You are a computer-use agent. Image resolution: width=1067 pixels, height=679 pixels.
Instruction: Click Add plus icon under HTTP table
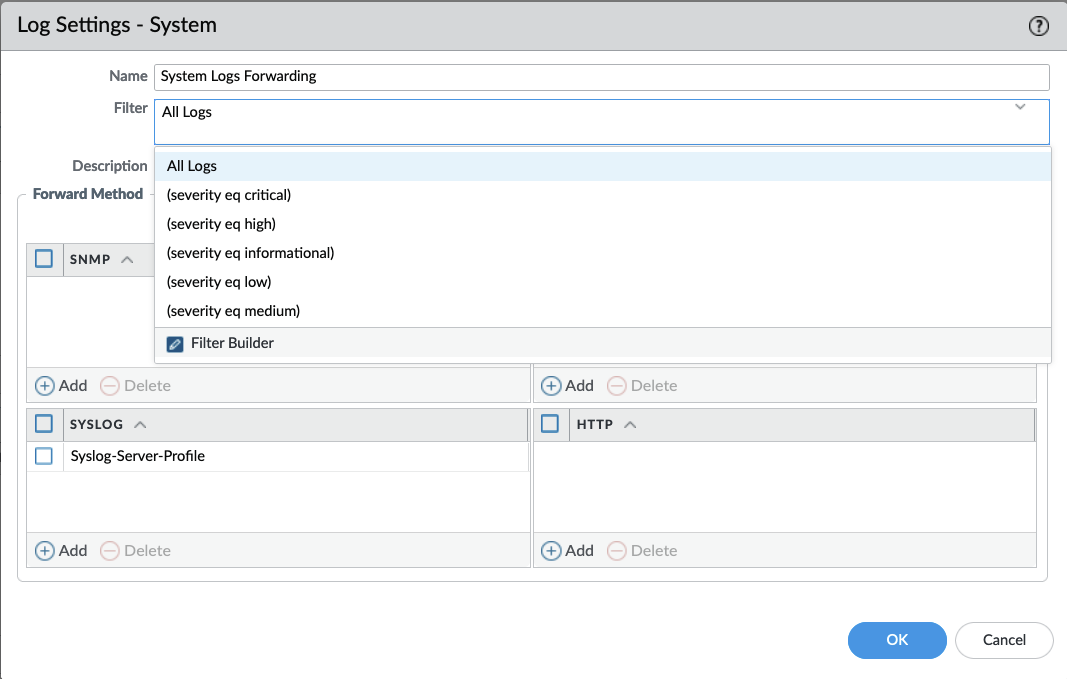[551, 551]
